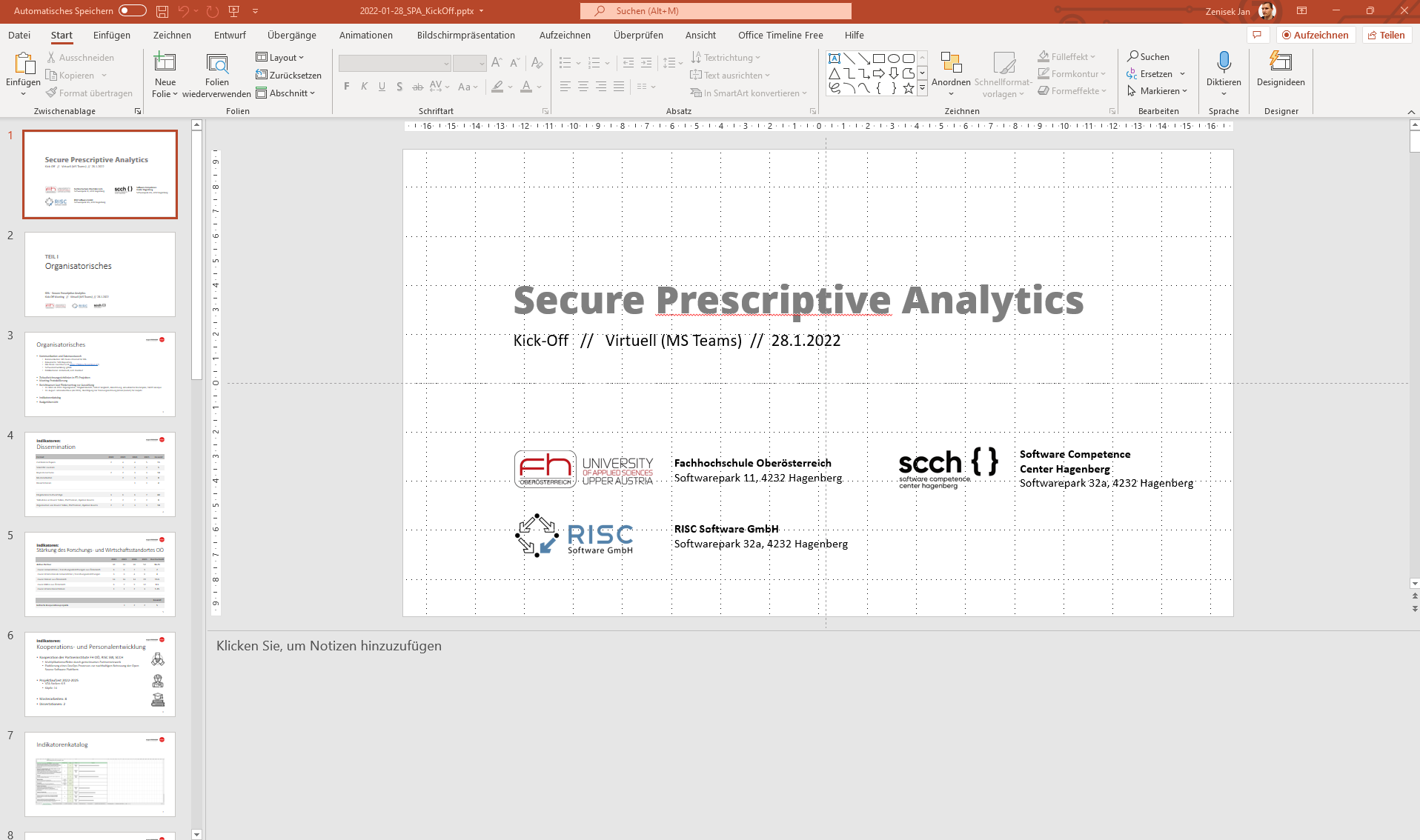
Task: Open the Bildschirmpräsentation tab
Action: (x=465, y=35)
